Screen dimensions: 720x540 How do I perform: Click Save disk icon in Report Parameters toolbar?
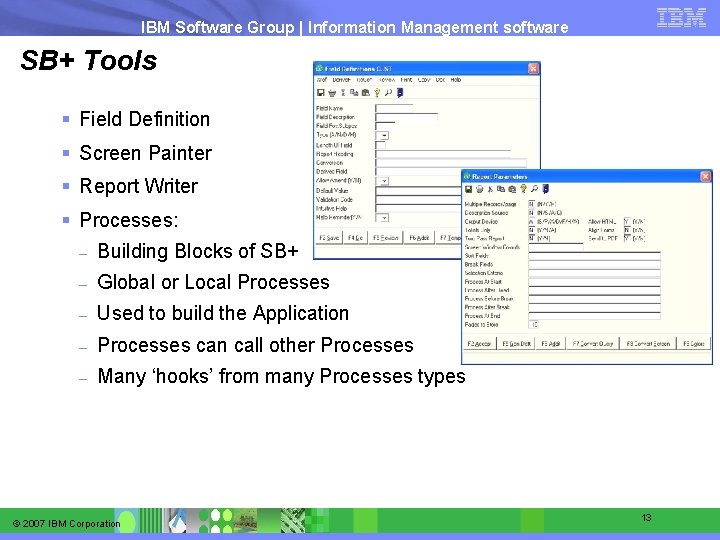pos(468,189)
